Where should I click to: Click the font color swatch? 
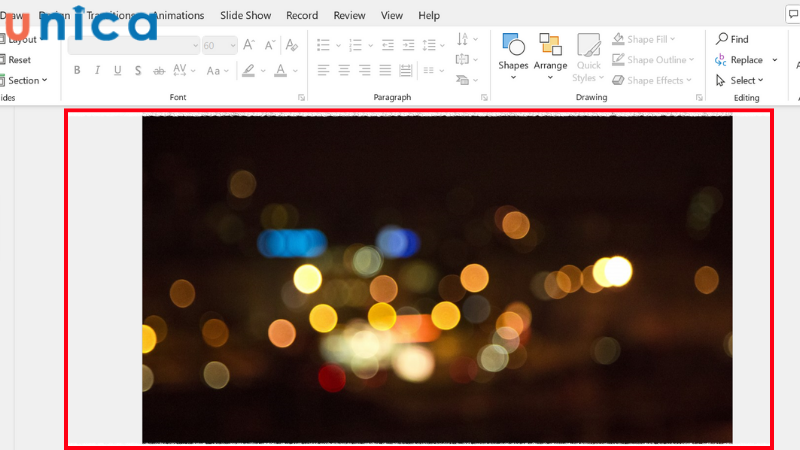point(281,70)
